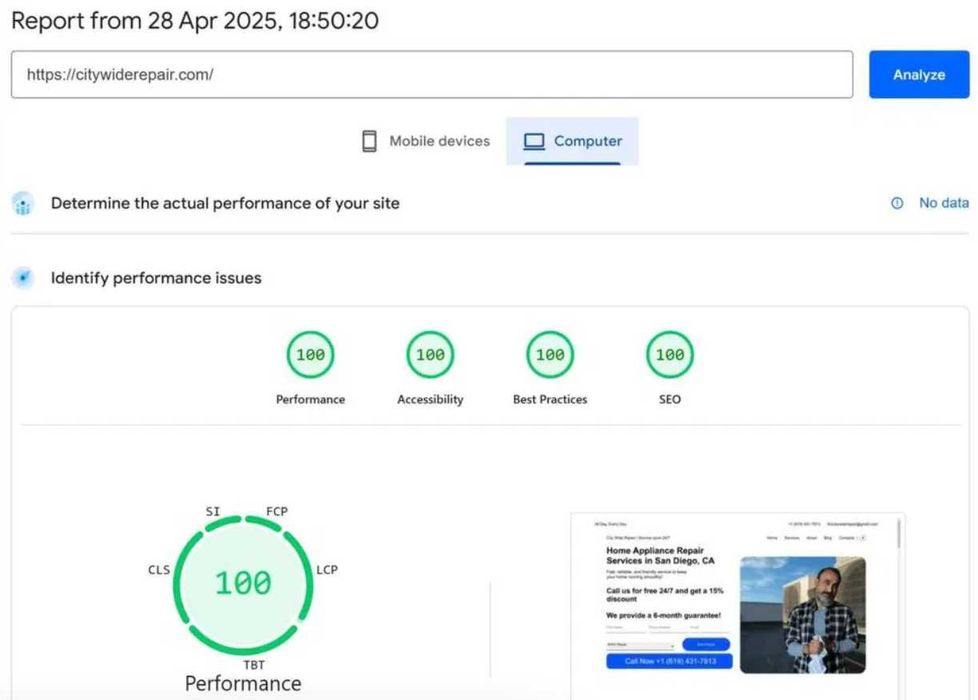Click the Analyze button
Viewport: 978px width, 700px height.
(x=919, y=74)
